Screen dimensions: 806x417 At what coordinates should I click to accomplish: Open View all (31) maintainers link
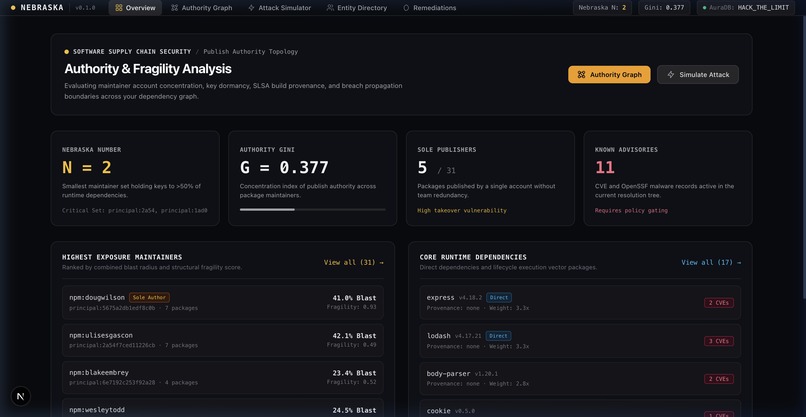click(x=354, y=262)
